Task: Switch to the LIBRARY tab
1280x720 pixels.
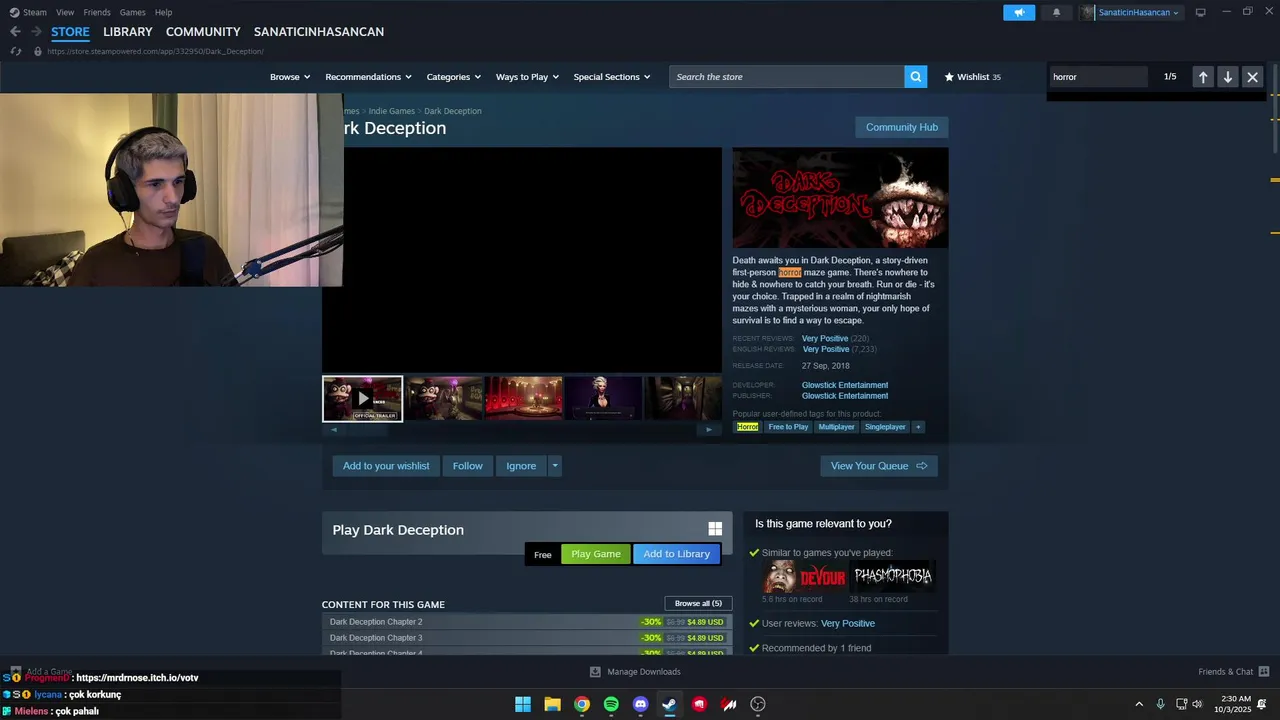Action: click(x=128, y=32)
